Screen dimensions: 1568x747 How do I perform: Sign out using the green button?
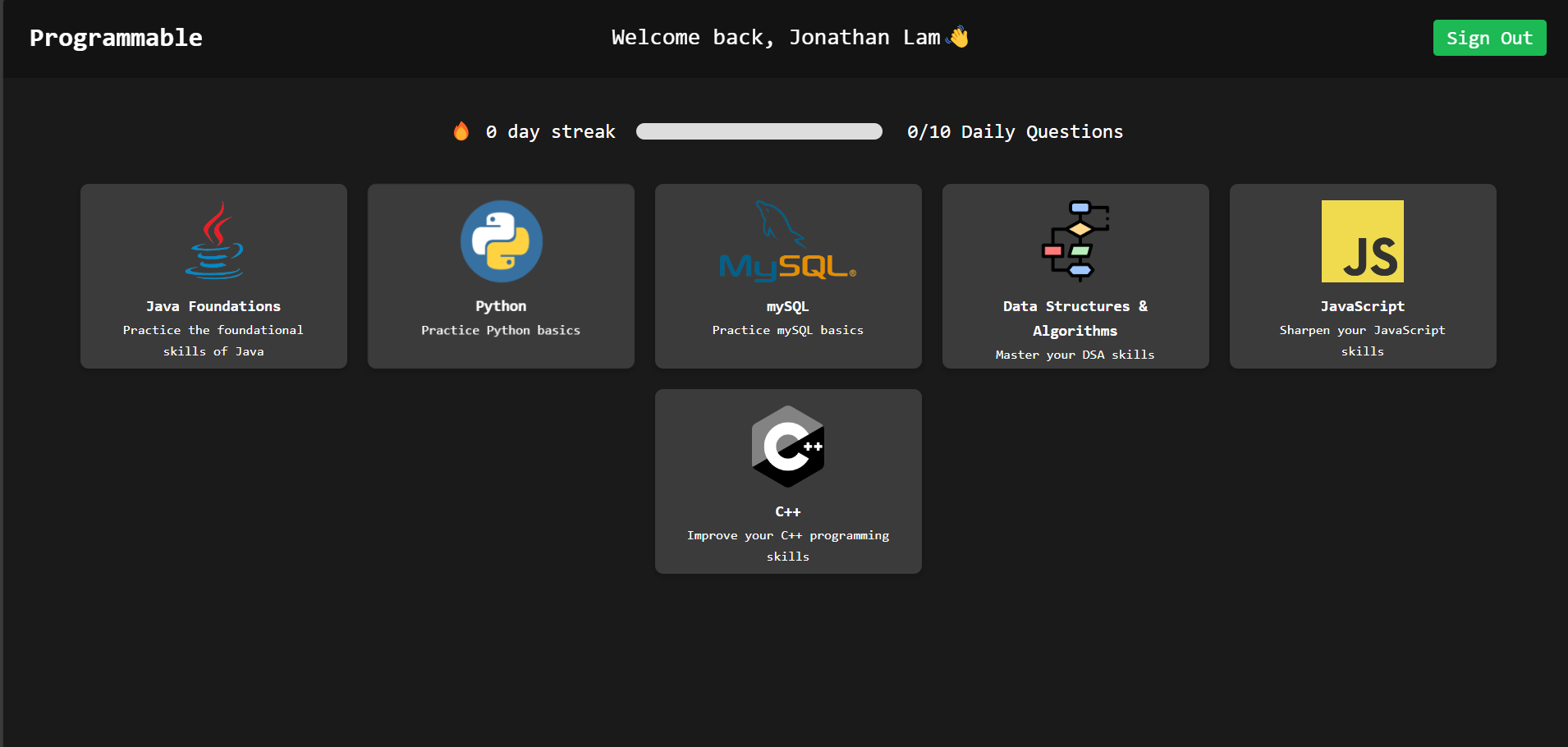[1489, 38]
